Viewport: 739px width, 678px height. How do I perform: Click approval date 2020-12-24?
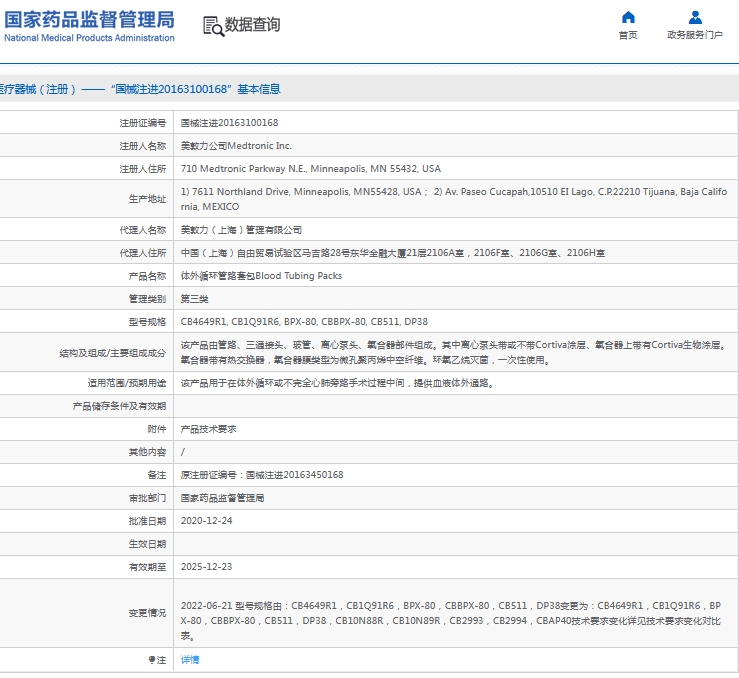[x=206, y=521]
